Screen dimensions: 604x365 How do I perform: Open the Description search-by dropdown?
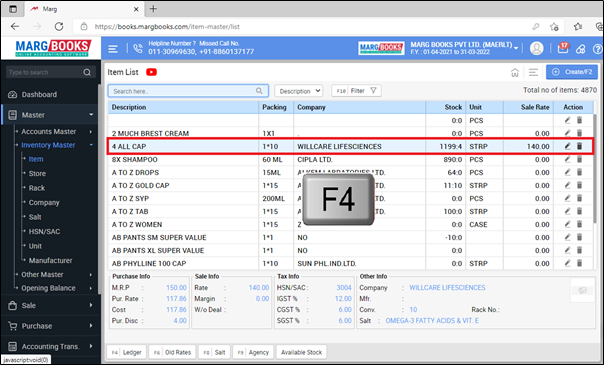pyautogui.click(x=299, y=91)
